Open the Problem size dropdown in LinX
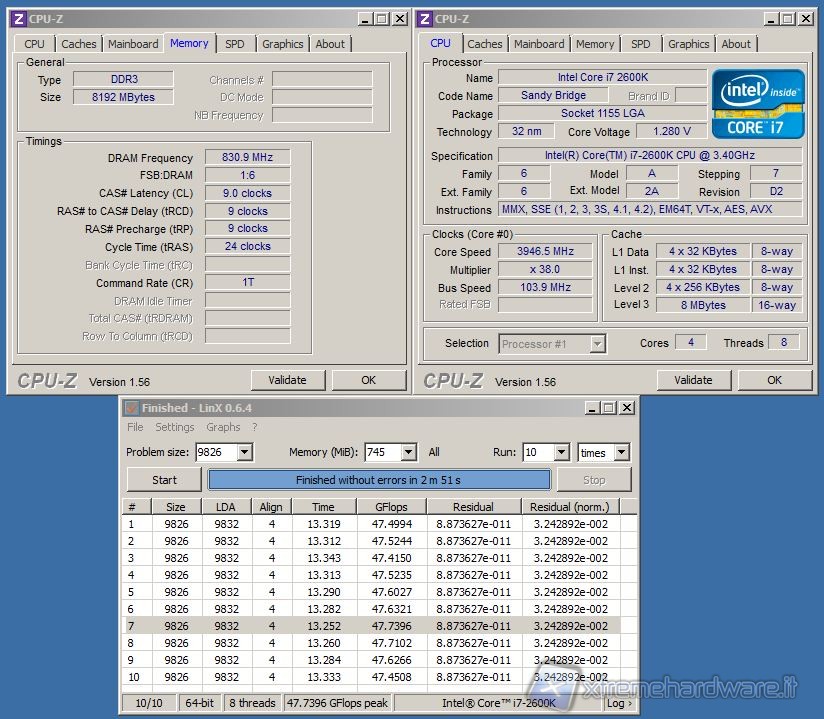The image size is (824, 719). pyautogui.click(x=243, y=453)
